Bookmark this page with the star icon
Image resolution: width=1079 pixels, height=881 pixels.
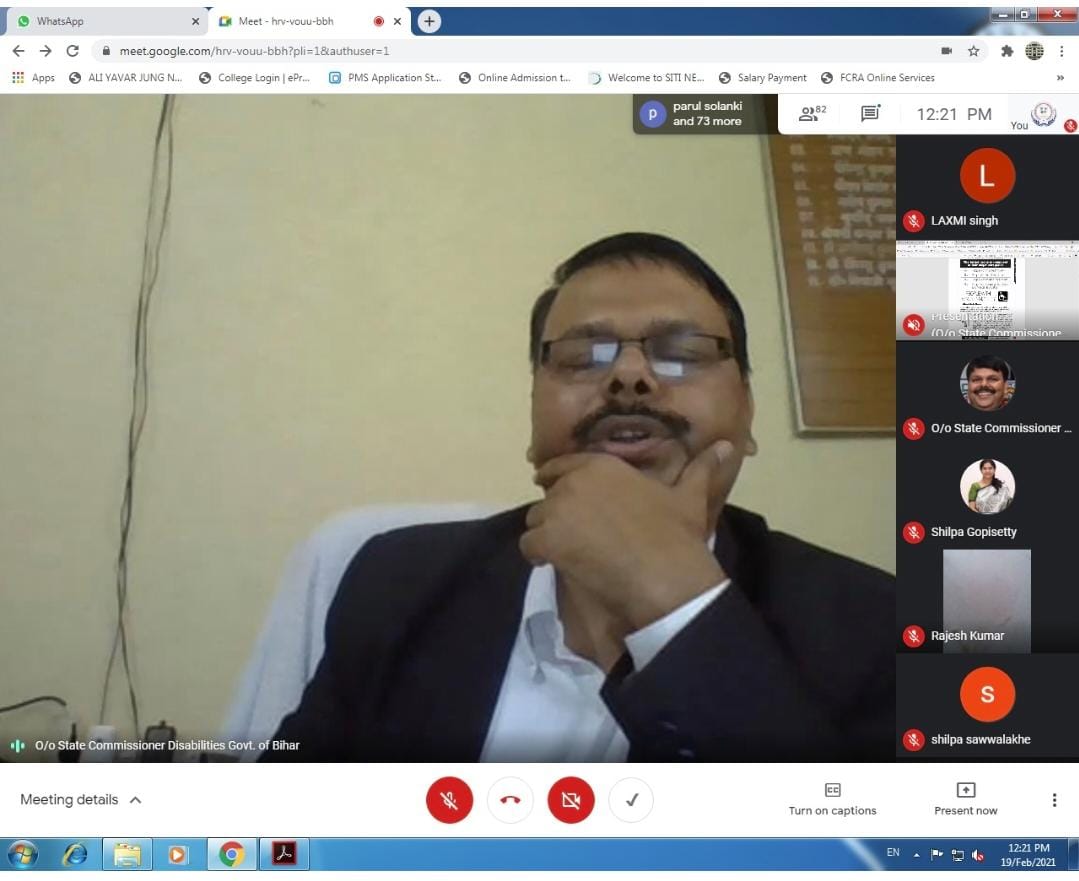click(973, 51)
